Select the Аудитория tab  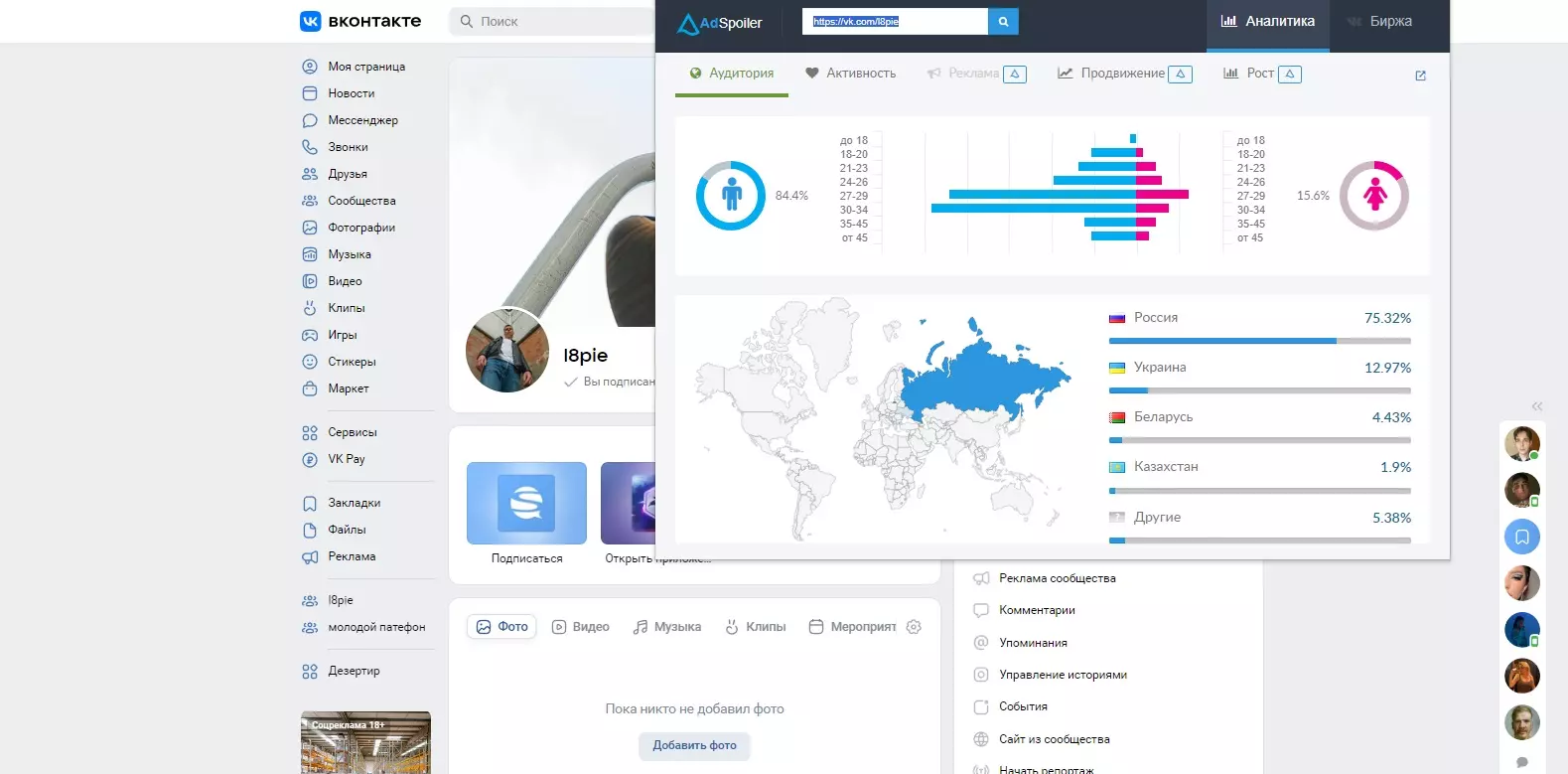(731, 74)
